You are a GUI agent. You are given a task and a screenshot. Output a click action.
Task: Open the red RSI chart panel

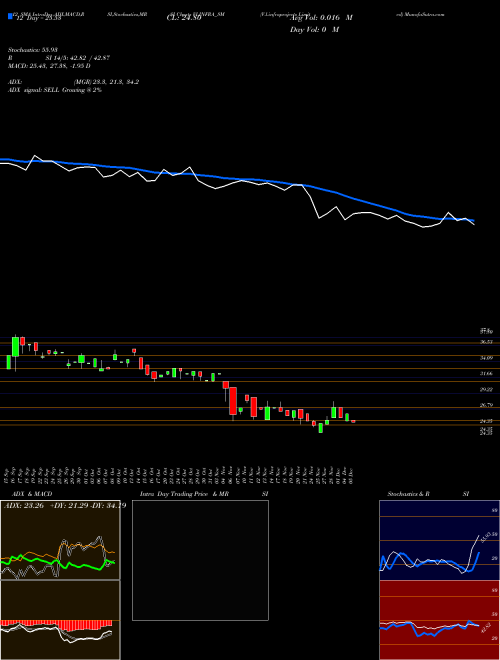439,620
